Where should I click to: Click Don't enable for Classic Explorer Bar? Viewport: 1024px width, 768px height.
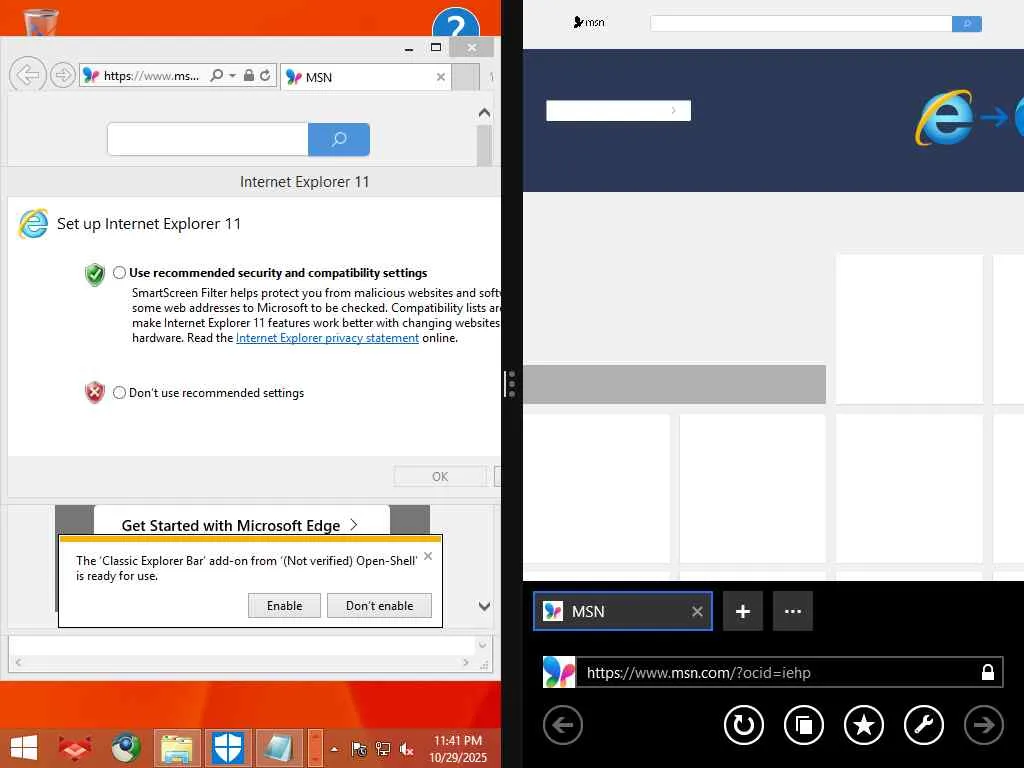[379, 605]
